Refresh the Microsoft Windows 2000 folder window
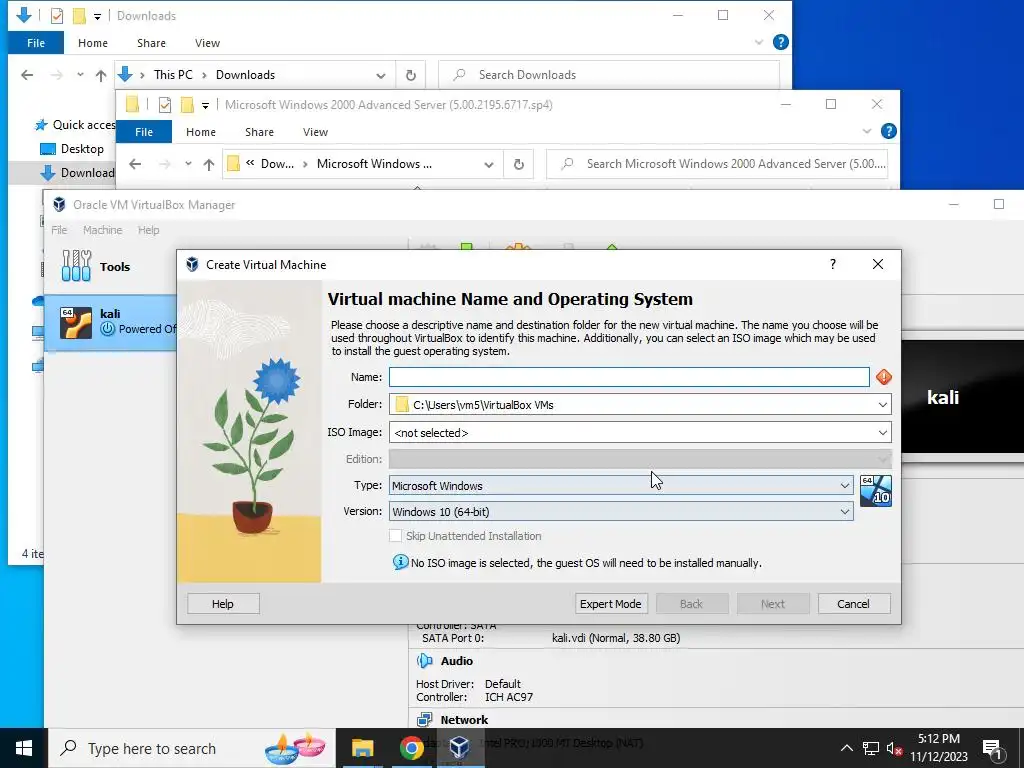 click(x=519, y=164)
